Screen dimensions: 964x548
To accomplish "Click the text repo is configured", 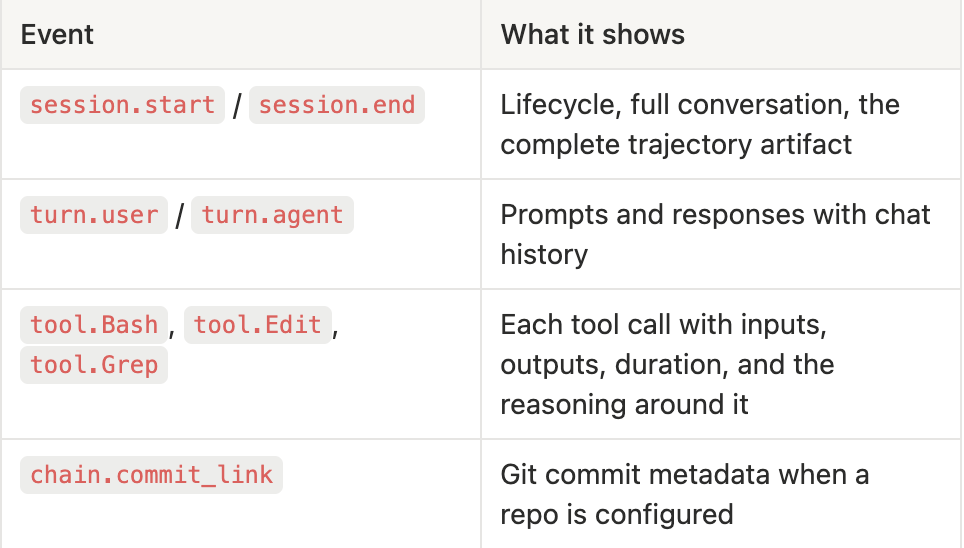I will coord(617,514).
